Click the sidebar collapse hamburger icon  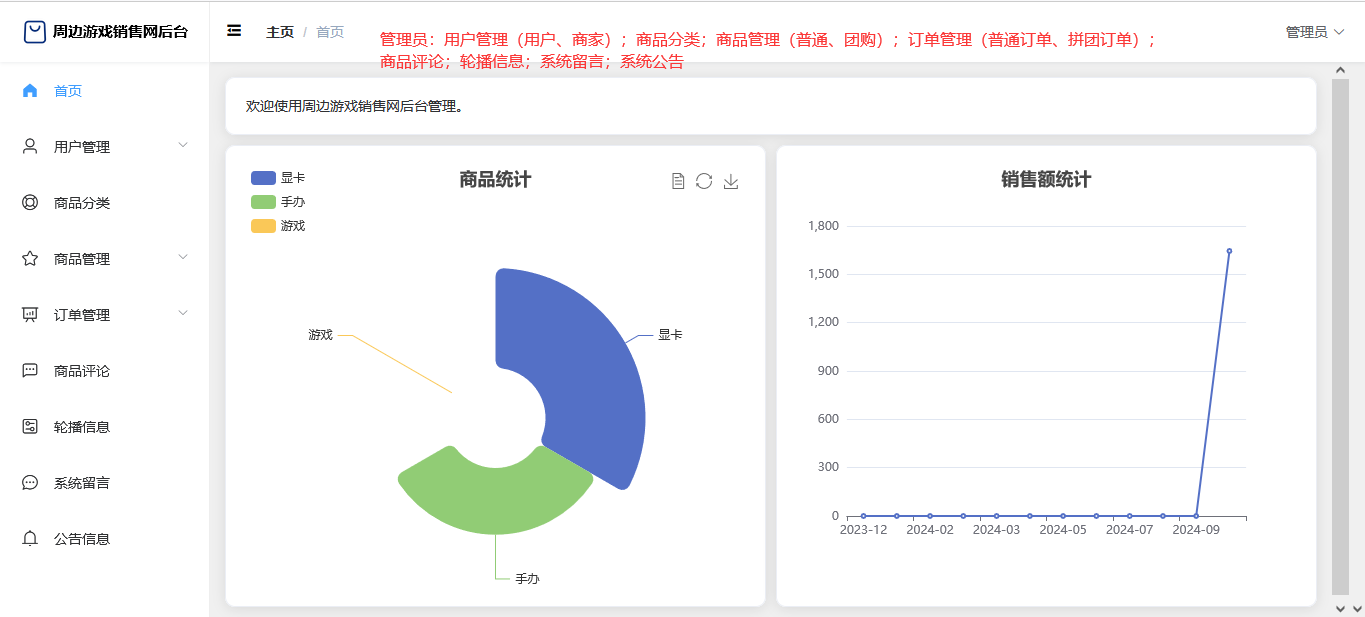point(234,31)
